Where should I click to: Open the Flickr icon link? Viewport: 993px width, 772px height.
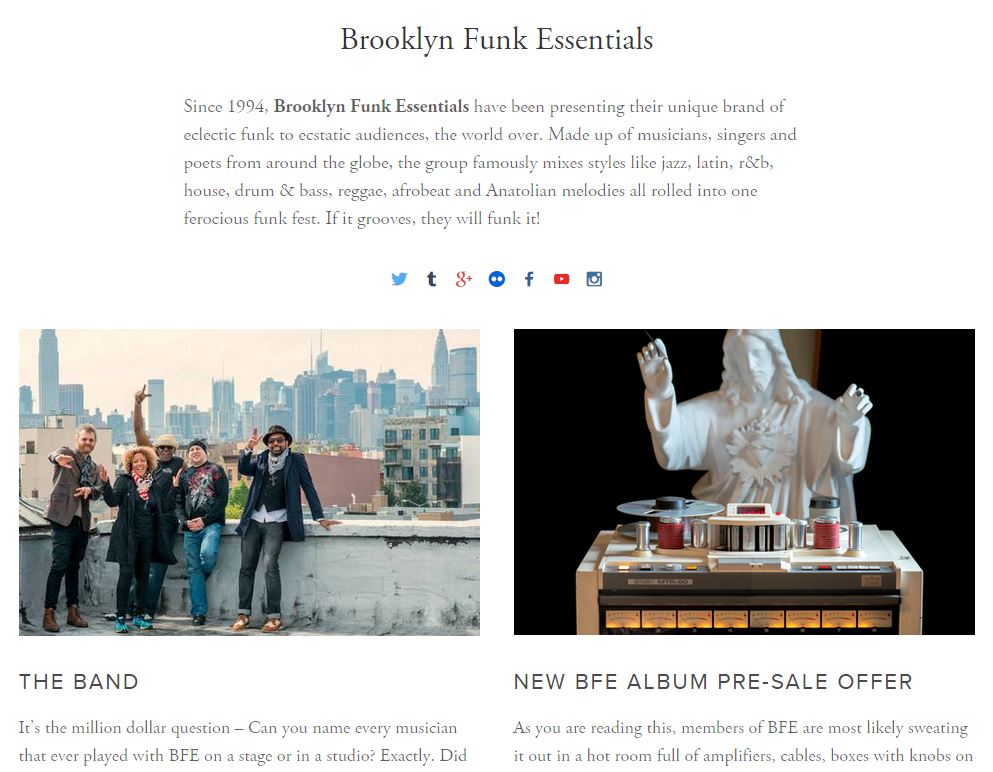click(496, 279)
